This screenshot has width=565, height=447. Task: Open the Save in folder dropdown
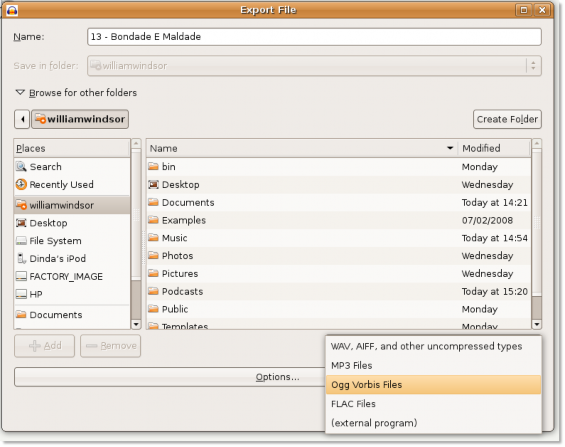pos(314,66)
